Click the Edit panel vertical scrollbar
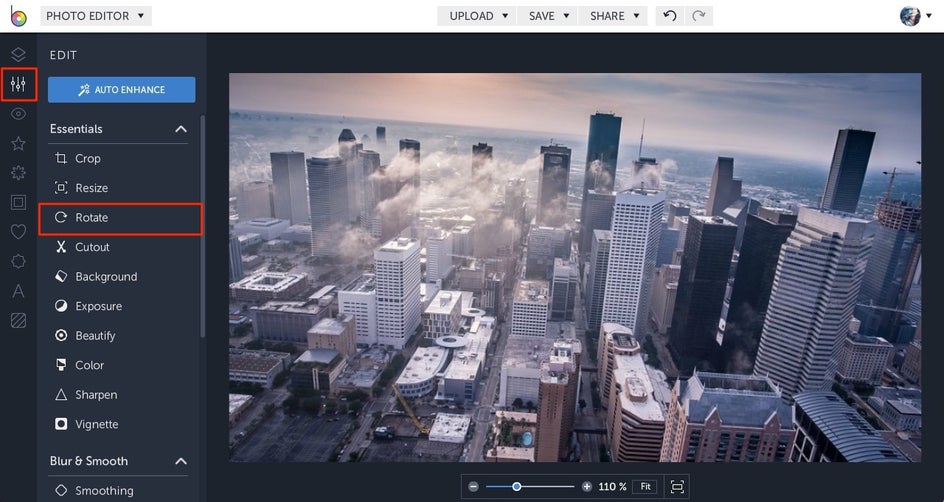 click(203, 226)
